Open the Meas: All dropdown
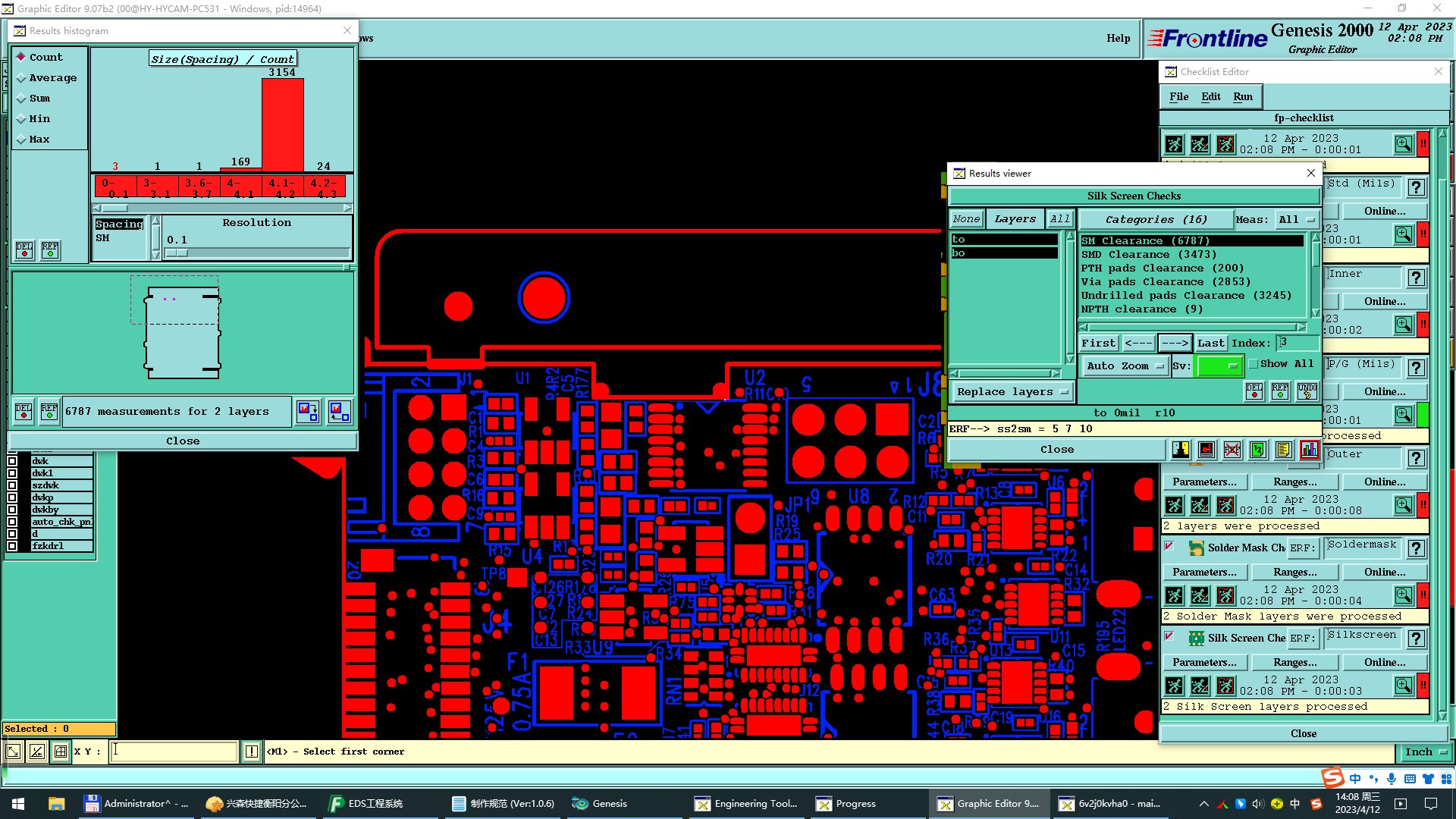 (x=1297, y=220)
